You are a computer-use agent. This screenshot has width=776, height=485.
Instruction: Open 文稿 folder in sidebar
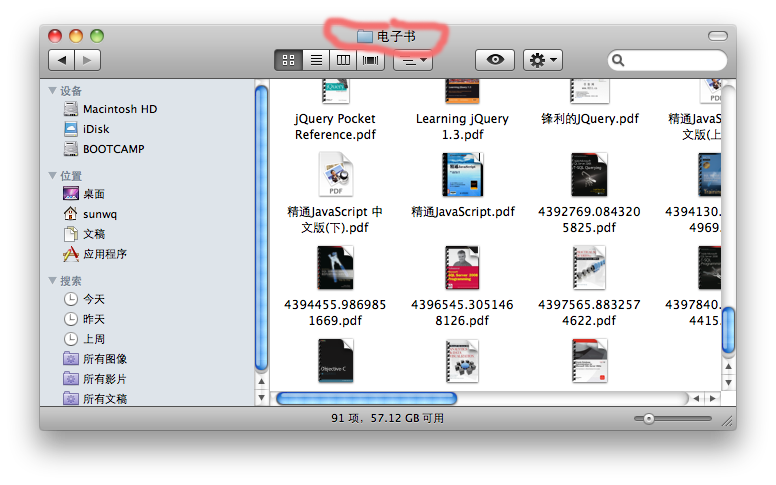click(84, 234)
